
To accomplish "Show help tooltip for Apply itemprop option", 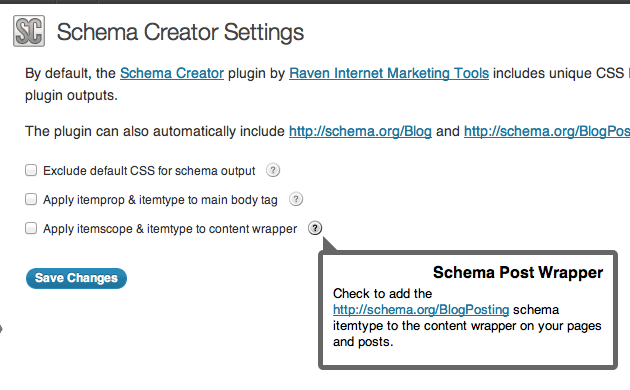I will (296, 199).
